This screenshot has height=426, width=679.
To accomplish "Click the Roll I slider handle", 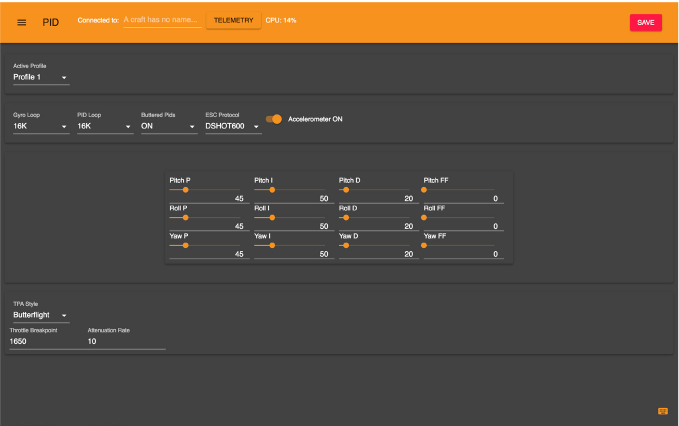I will pyautogui.click(x=272, y=217).
